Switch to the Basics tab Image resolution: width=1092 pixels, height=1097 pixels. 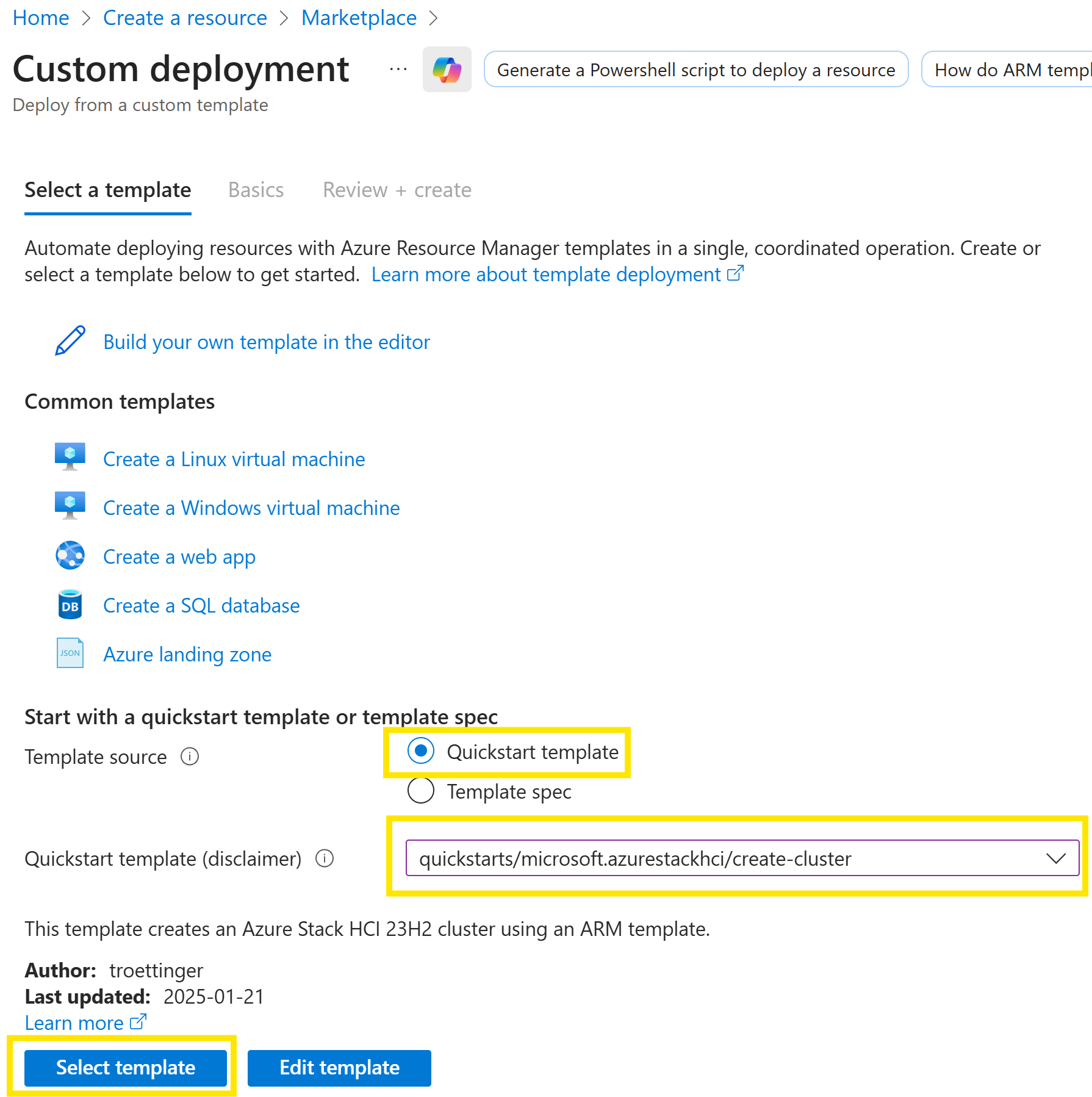(x=256, y=190)
